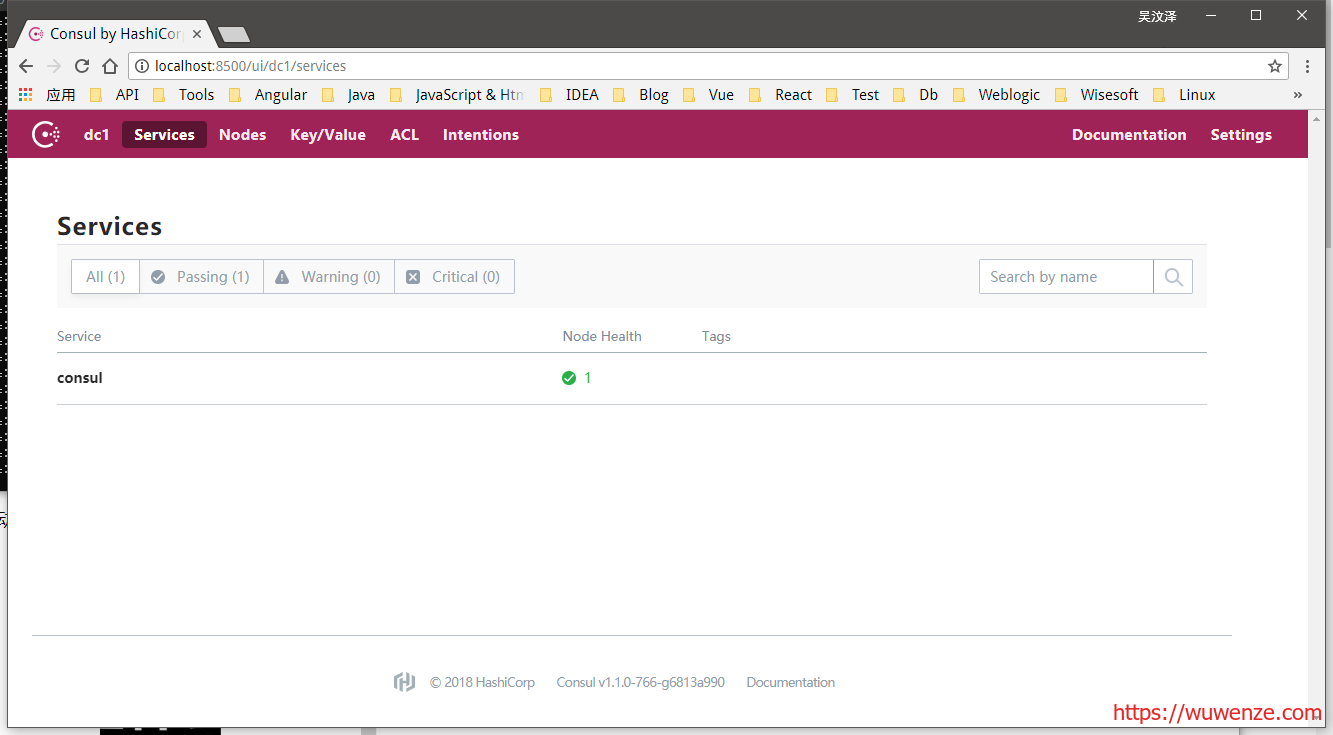Screen dimensions: 1333x735
Task: Click the browser forward arrow
Action: click(x=54, y=66)
